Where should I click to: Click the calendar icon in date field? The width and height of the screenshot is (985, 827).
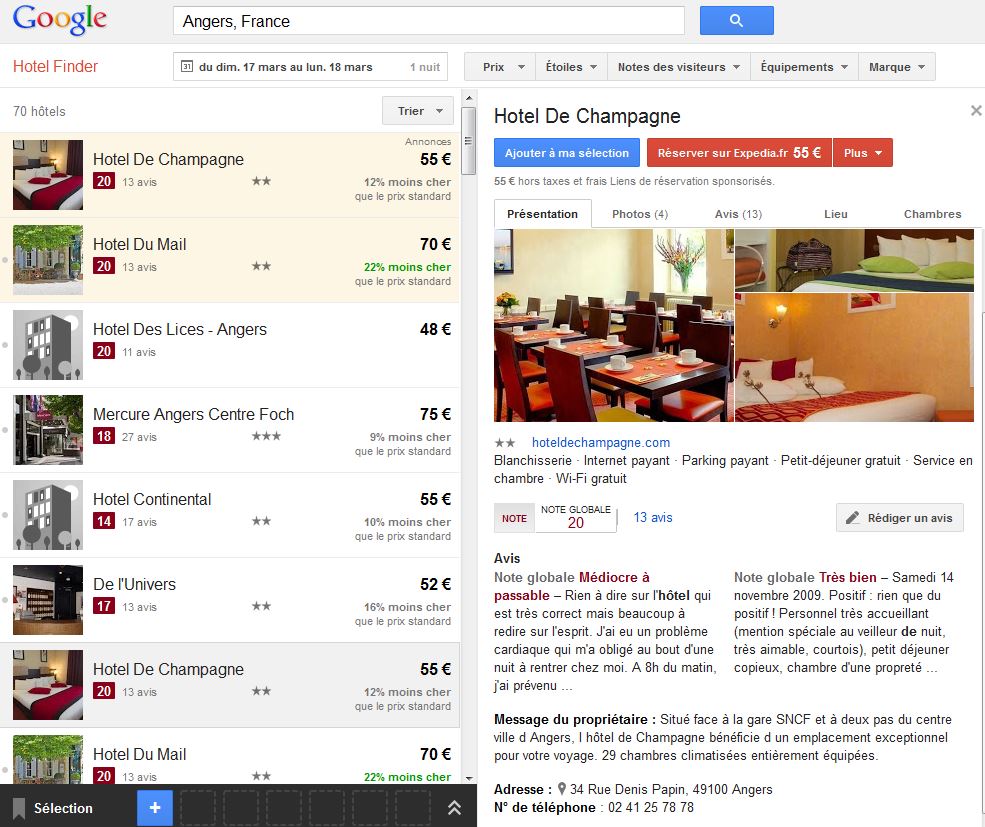click(x=187, y=67)
